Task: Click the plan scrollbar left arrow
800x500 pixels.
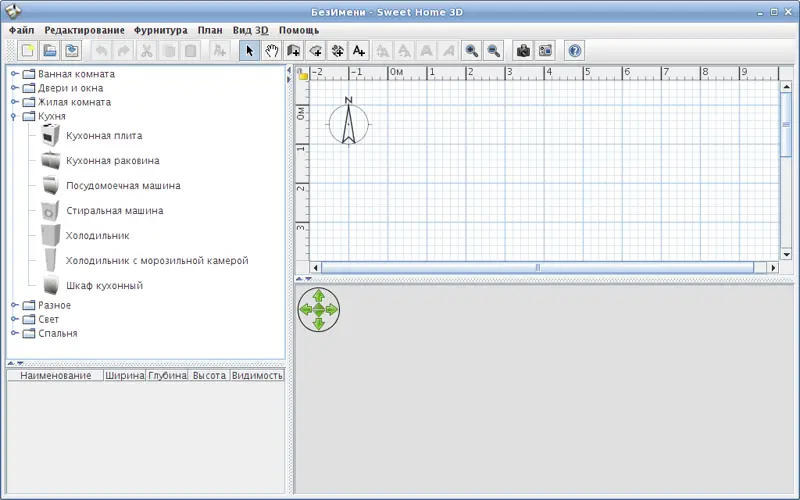Action: (315, 267)
